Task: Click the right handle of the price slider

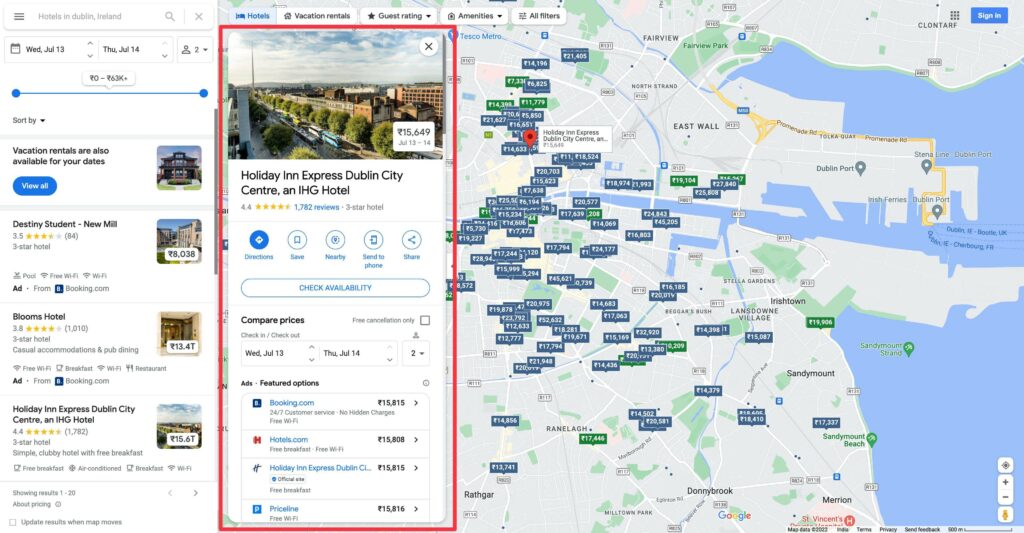Action: click(204, 93)
